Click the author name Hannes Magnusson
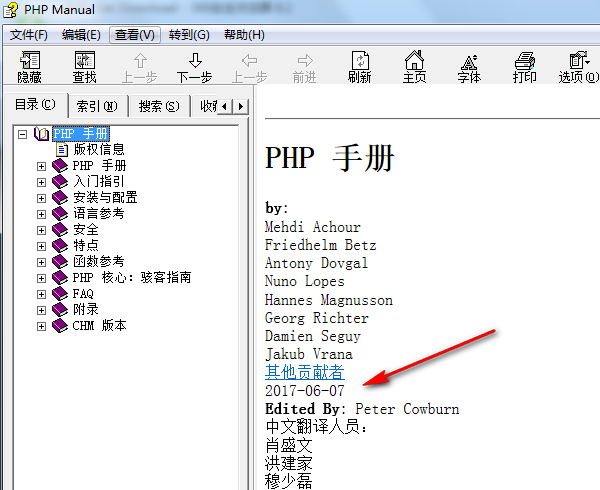Viewport: 600px width, 490px height. click(329, 300)
